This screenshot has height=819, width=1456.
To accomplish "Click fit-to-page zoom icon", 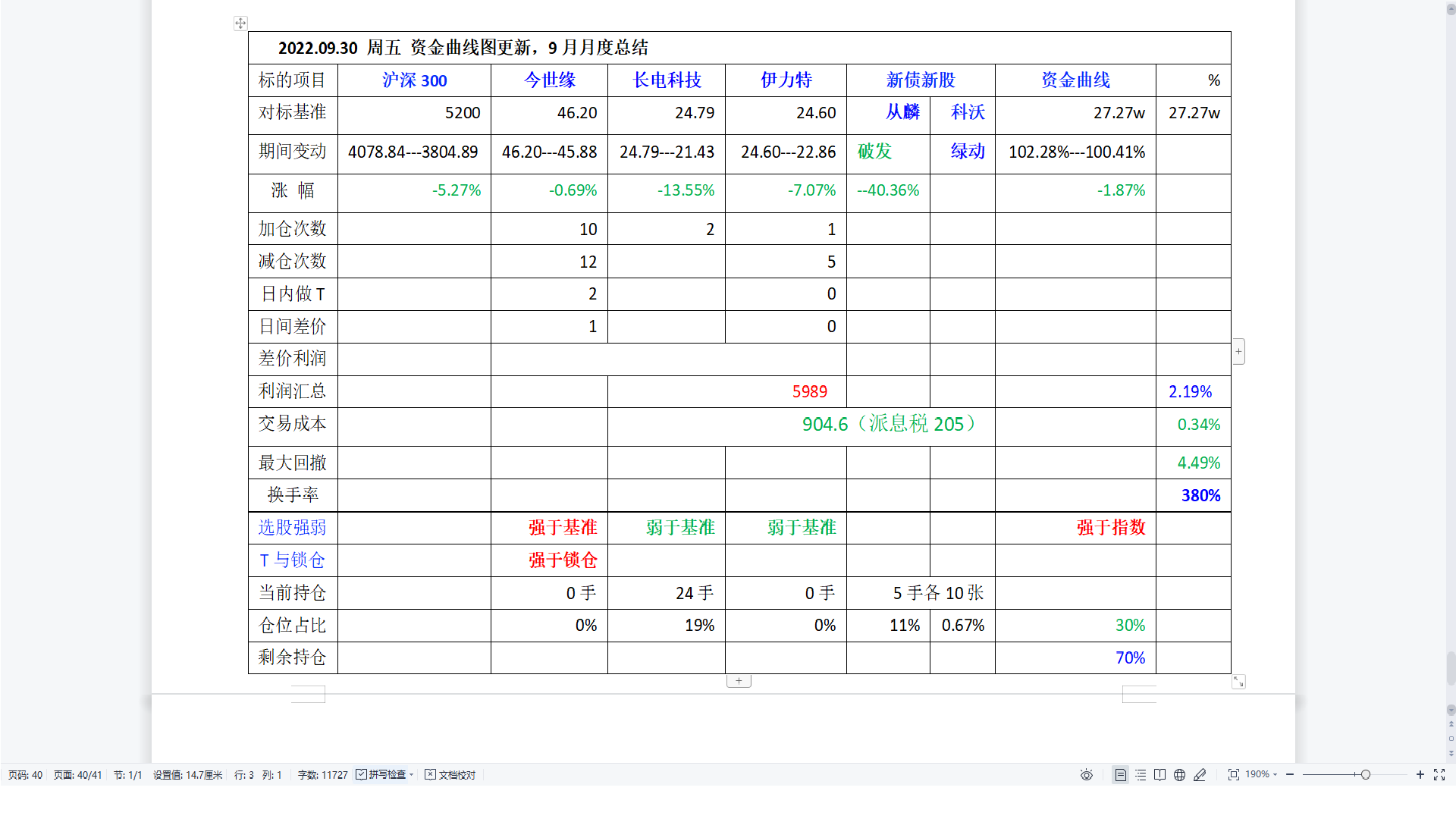I will (1234, 775).
